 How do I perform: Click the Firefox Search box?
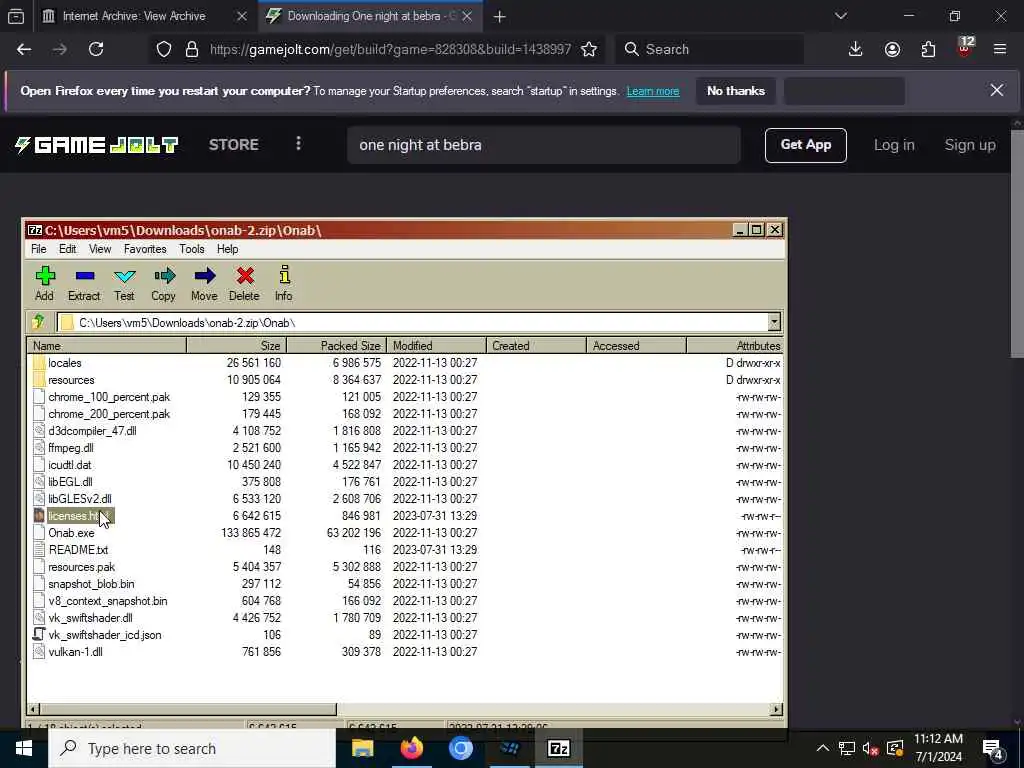pyautogui.click(x=709, y=49)
